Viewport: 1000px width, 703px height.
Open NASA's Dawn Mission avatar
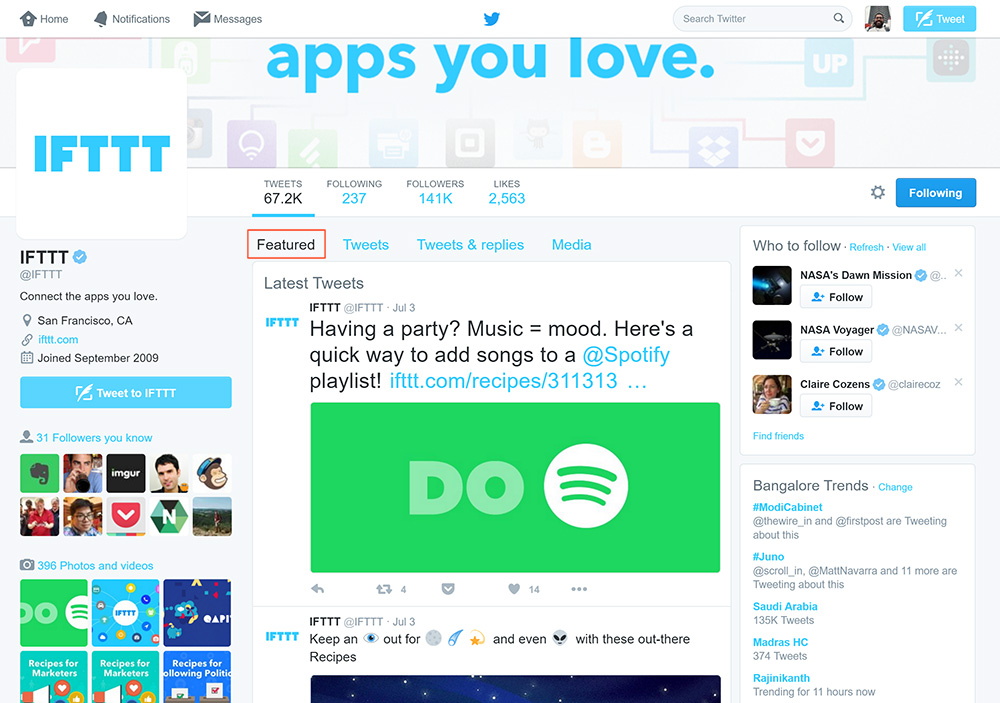pos(772,285)
